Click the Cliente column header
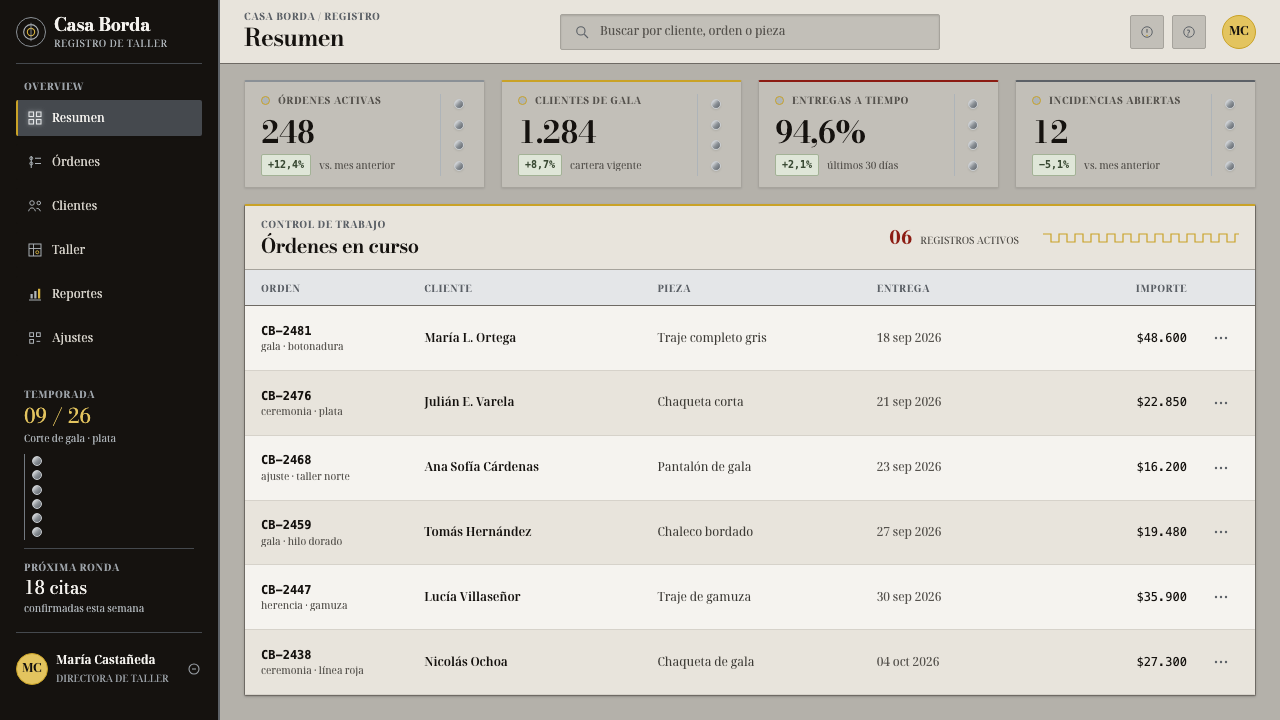The height and width of the screenshot is (720, 1280). [448, 289]
